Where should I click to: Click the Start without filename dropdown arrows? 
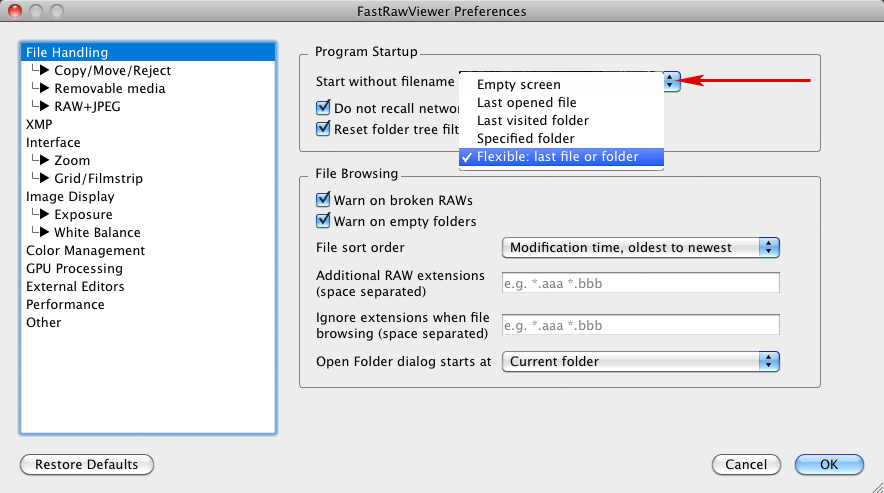[671, 82]
